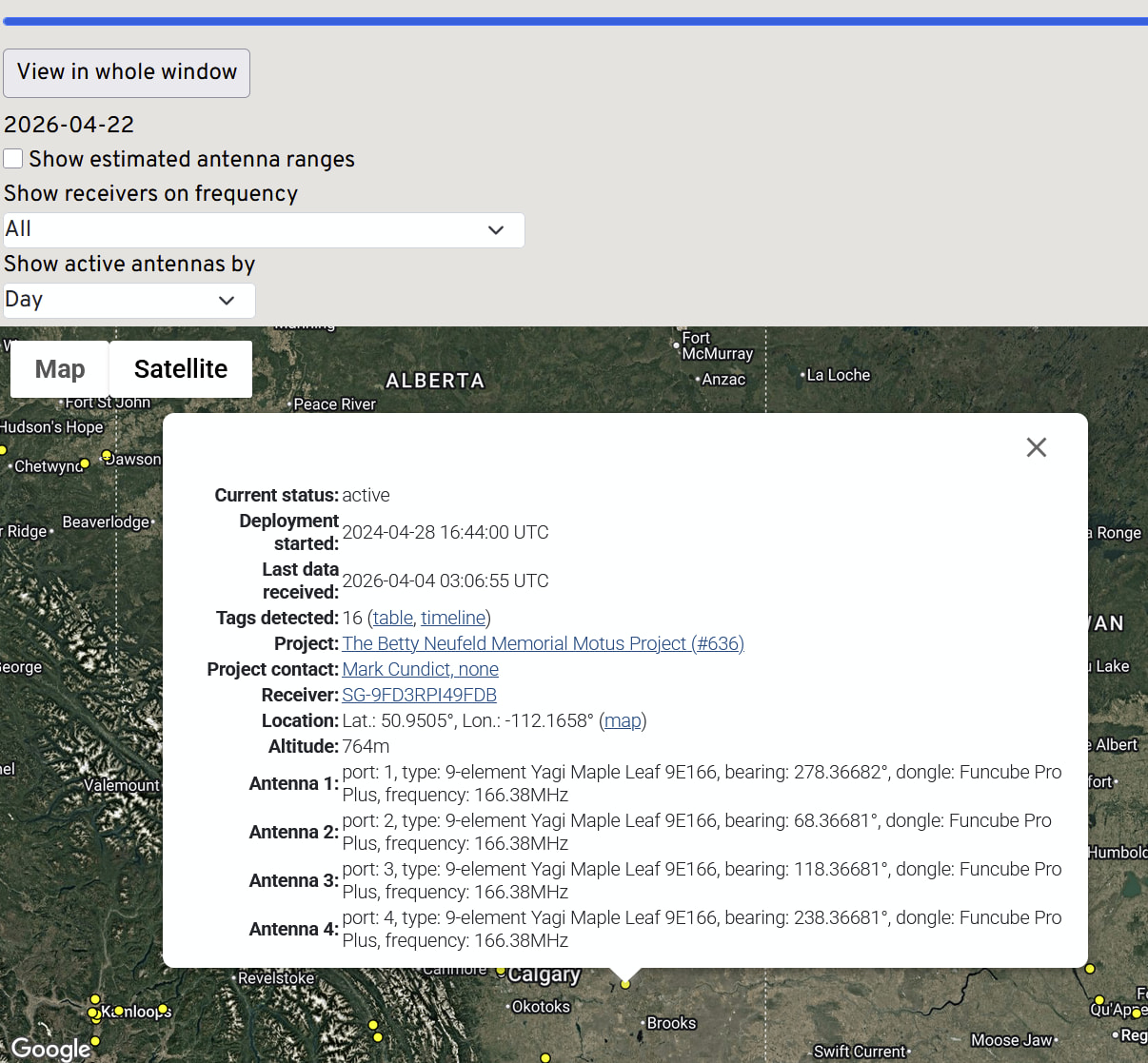Click the yellow marker near Qu'Appelle
Image resolution: width=1148 pixels, height=1063 pixels.
pos(1099,1000)
